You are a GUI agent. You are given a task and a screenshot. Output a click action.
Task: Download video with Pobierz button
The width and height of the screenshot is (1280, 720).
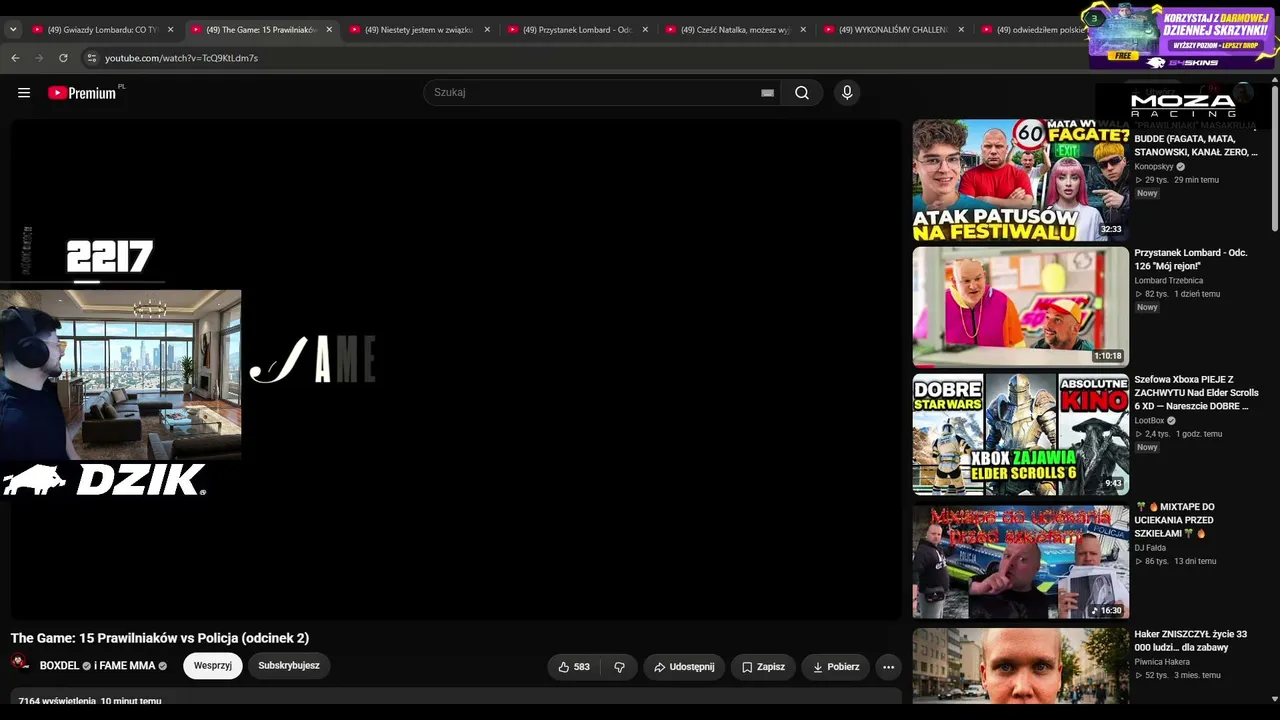point(835,667)
